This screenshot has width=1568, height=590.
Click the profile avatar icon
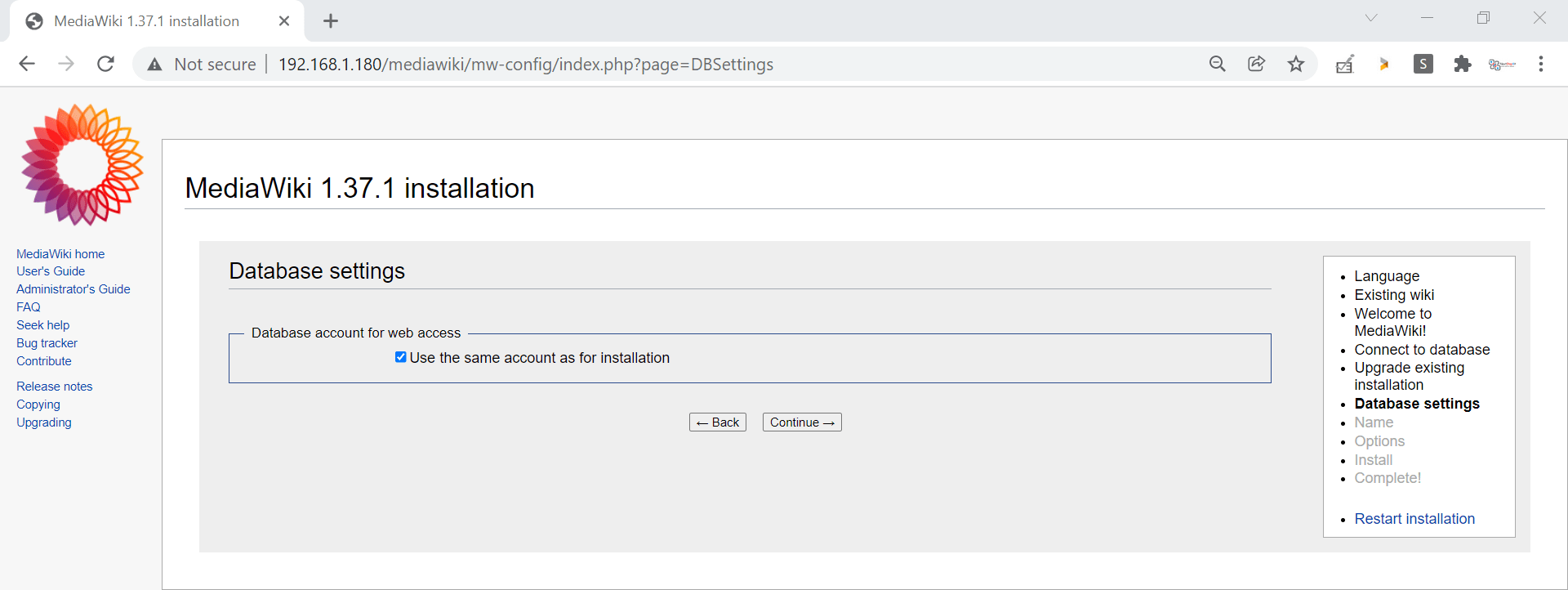pos(1501,65)
